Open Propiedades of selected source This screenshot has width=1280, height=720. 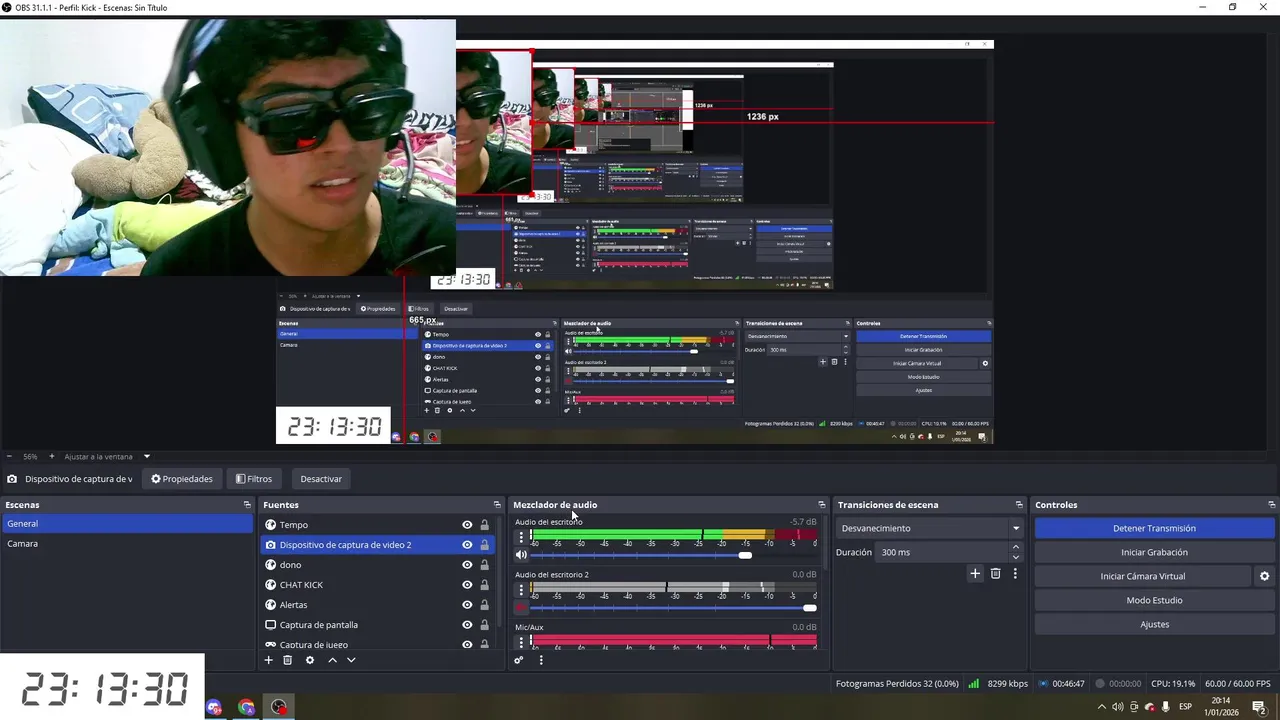(182, 479)
